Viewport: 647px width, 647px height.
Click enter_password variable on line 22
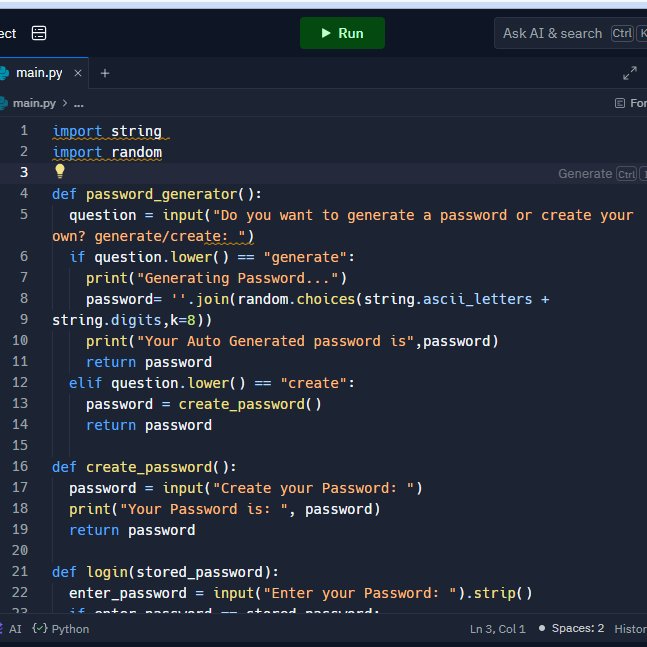tap(128, 593)
